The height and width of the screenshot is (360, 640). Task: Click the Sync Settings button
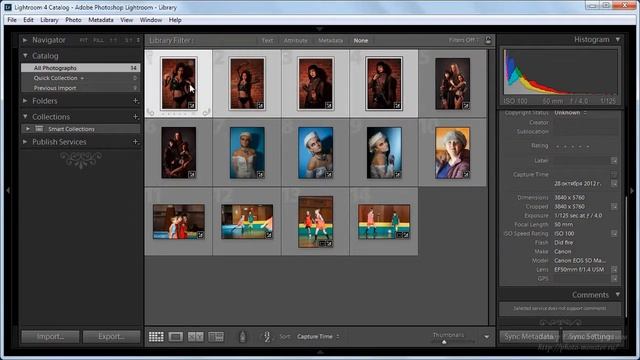tap(592, 337)
